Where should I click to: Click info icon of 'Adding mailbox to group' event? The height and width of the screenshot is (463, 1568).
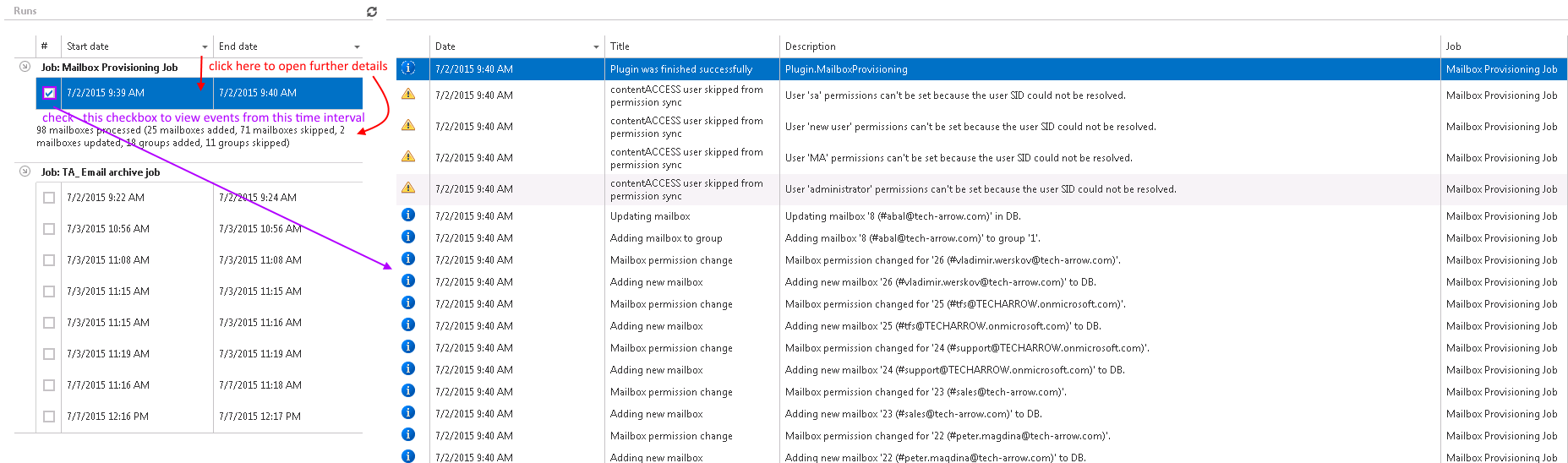408,237
